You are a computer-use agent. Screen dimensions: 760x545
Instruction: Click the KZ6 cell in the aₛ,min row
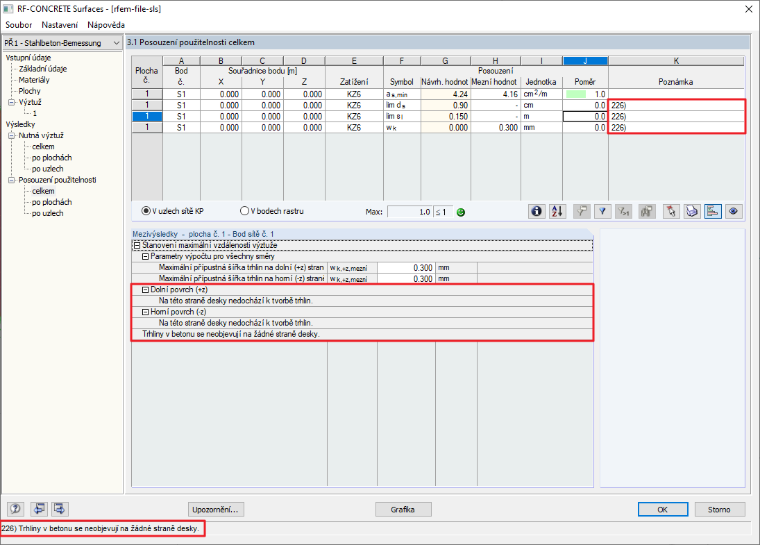coord(354,94)
